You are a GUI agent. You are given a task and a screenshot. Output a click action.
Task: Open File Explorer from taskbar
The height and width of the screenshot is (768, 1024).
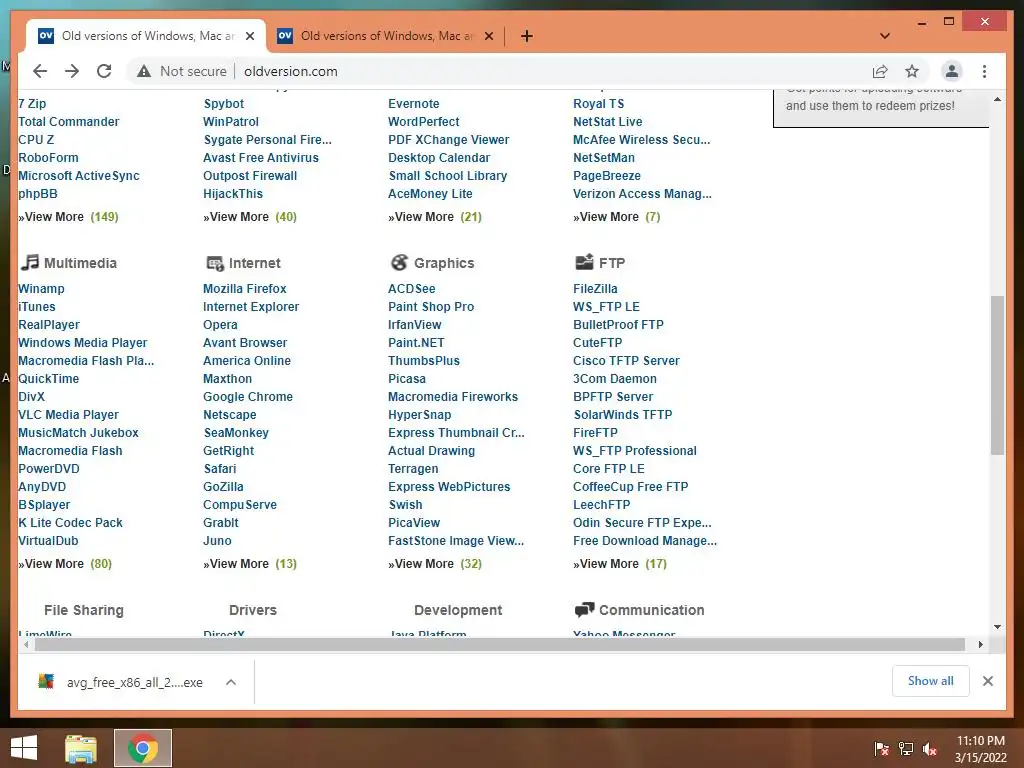[81, 748]
